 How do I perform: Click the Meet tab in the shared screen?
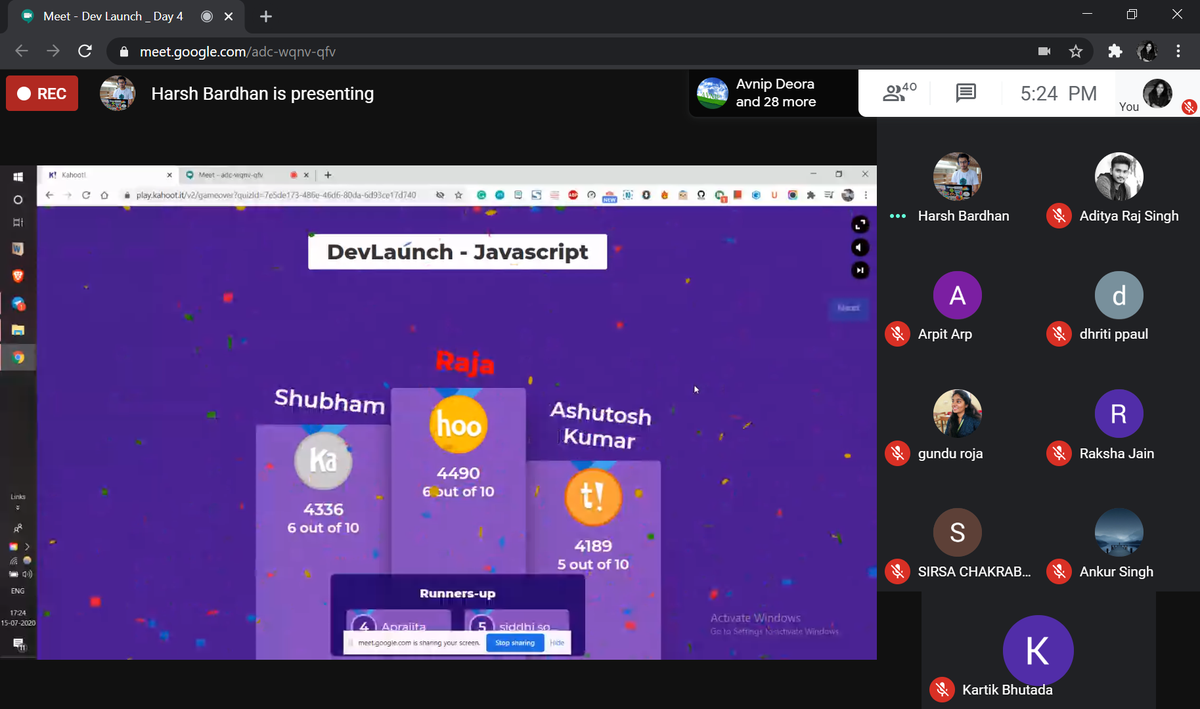245,174
